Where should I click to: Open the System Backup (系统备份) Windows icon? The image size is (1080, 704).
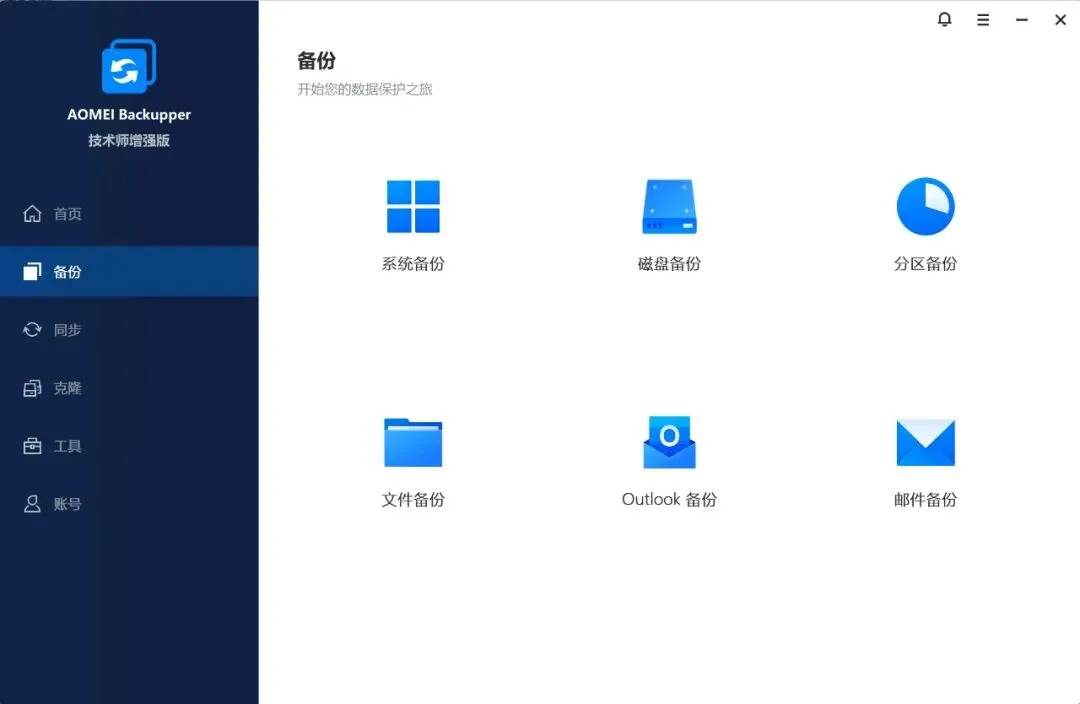(413, 207)
